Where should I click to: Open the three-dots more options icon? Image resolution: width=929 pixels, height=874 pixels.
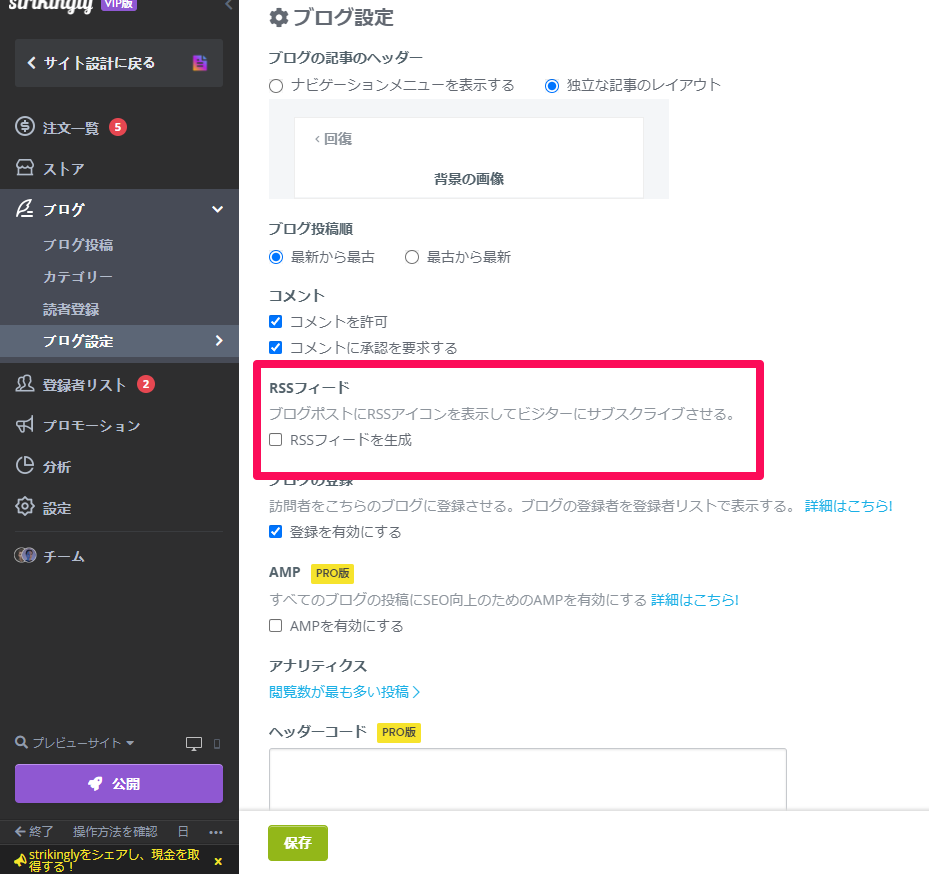pyautogui.click(x=216, y=833)
